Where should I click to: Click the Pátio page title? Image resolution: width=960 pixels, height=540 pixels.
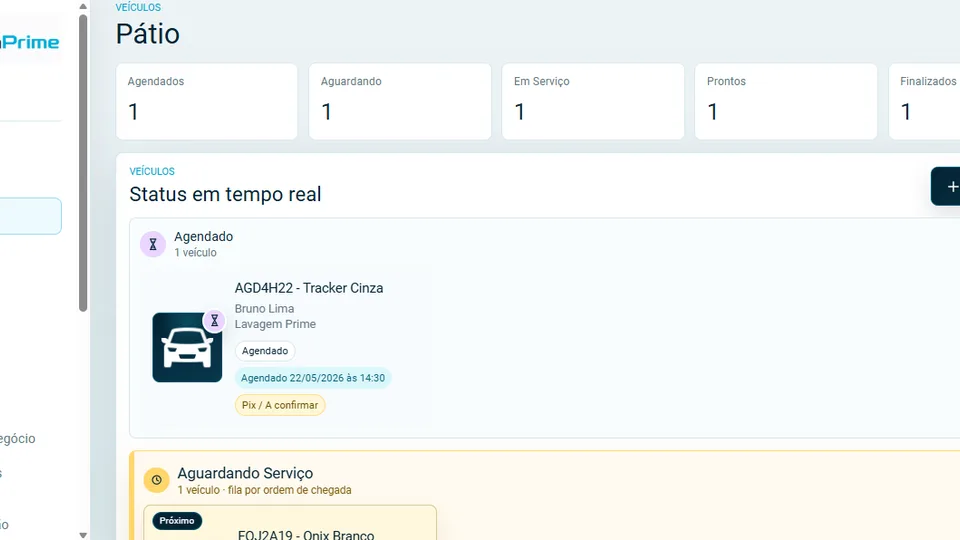[x=148, y=34]
